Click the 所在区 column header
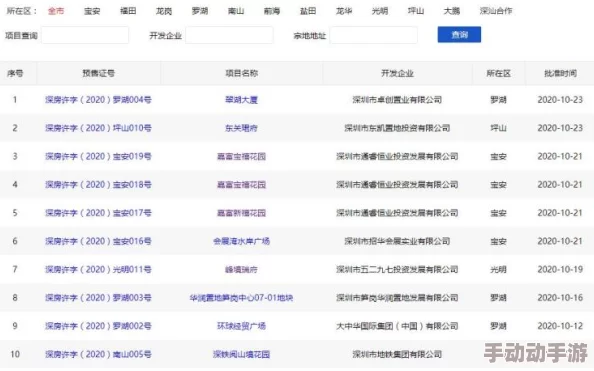This screenshot has height=371, width=594. click(499, 73)
